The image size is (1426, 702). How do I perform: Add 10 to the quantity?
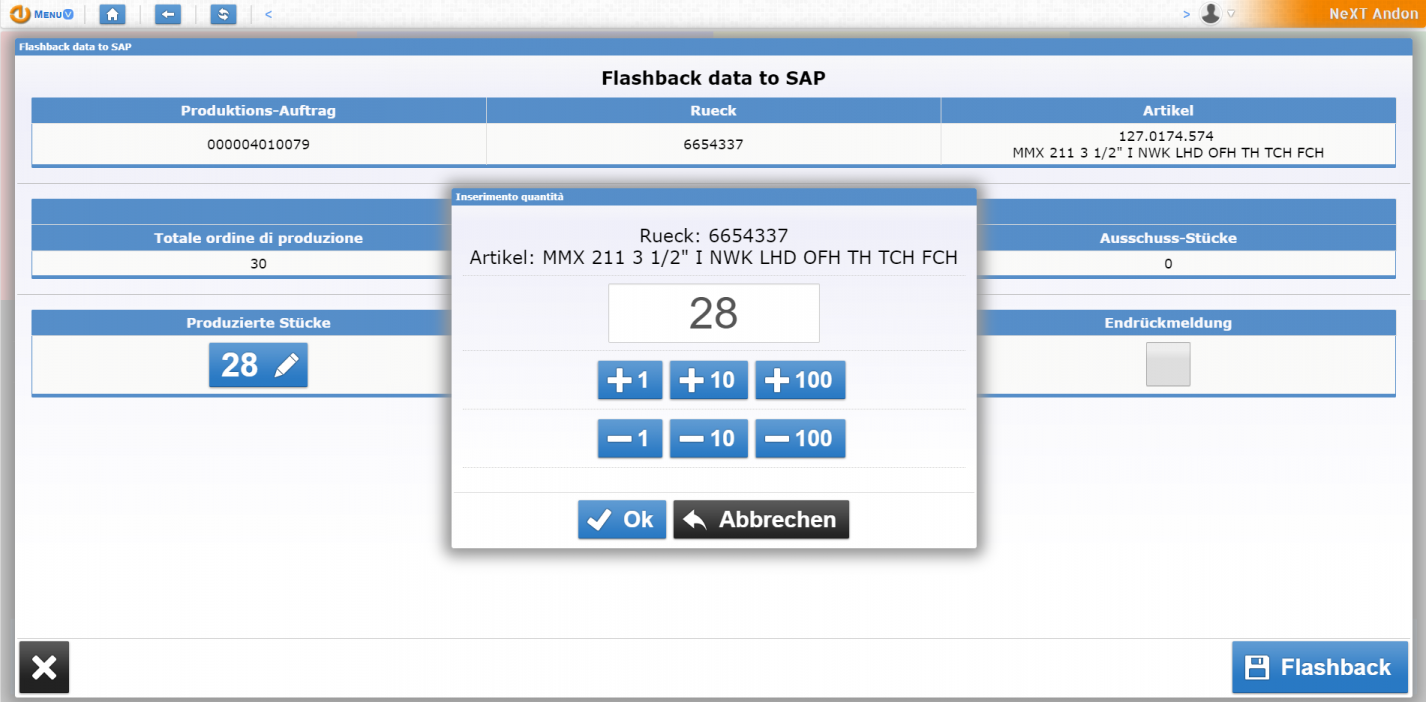point(708,380)
